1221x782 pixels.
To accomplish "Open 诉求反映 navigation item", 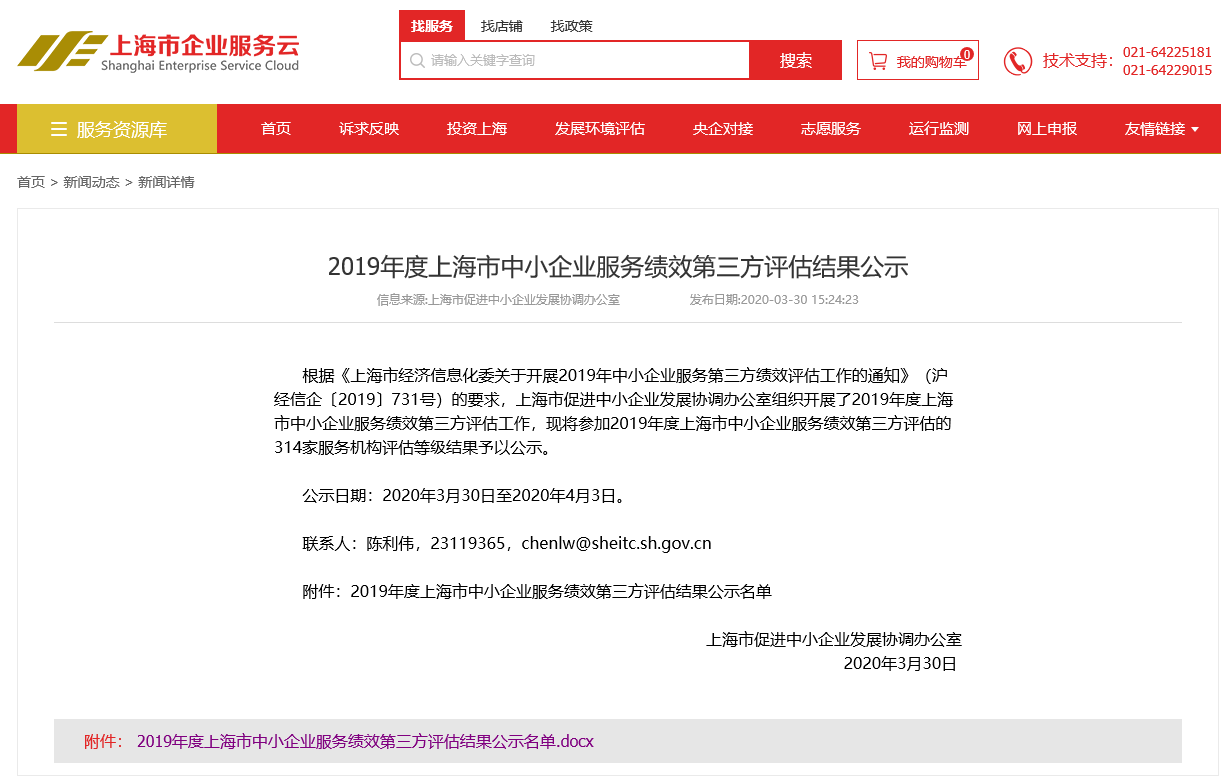I will (369, 129).
